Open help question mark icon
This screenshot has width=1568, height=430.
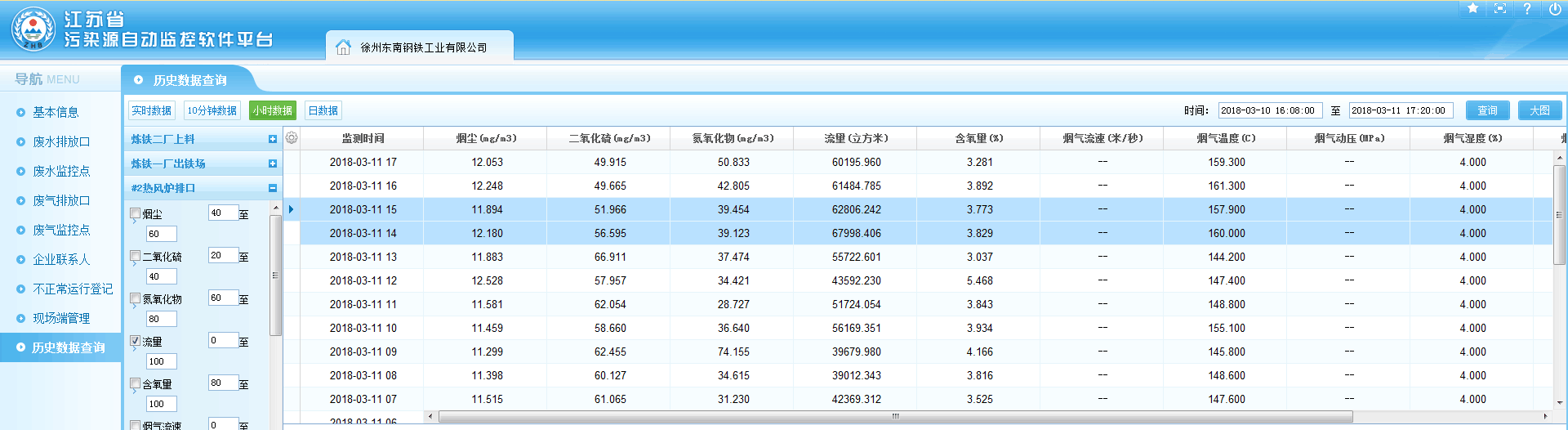[x=1527, y=8]
